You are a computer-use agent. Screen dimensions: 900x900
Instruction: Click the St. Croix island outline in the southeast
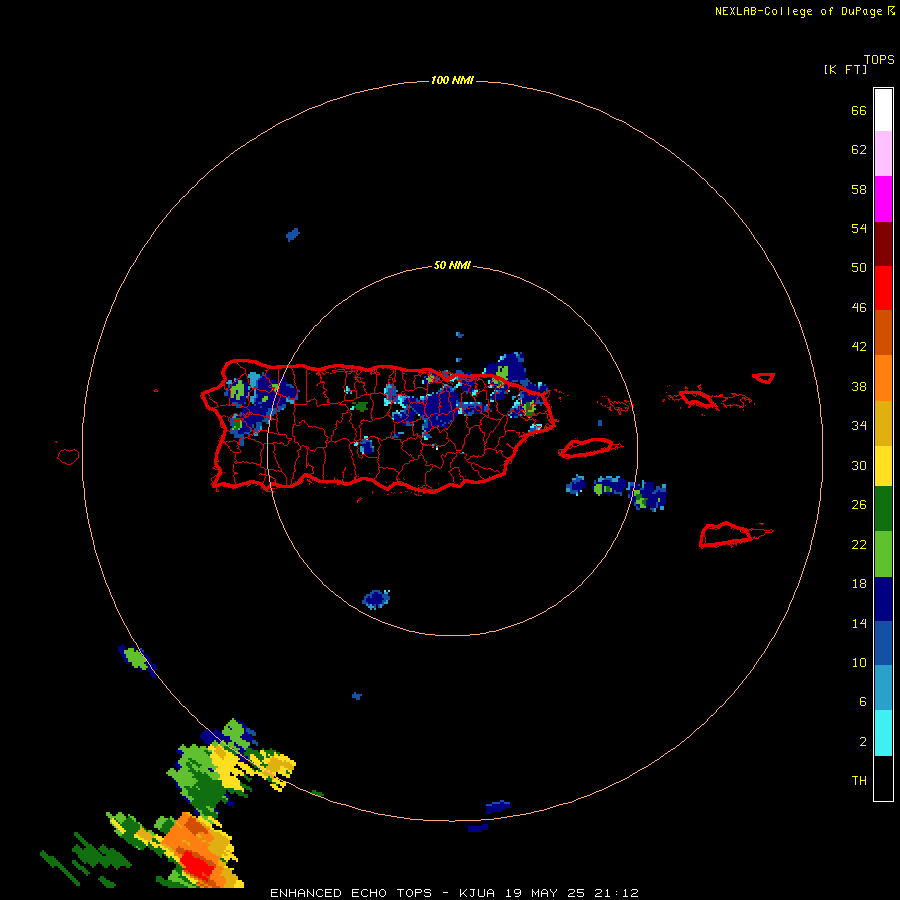tap(726, 534)
